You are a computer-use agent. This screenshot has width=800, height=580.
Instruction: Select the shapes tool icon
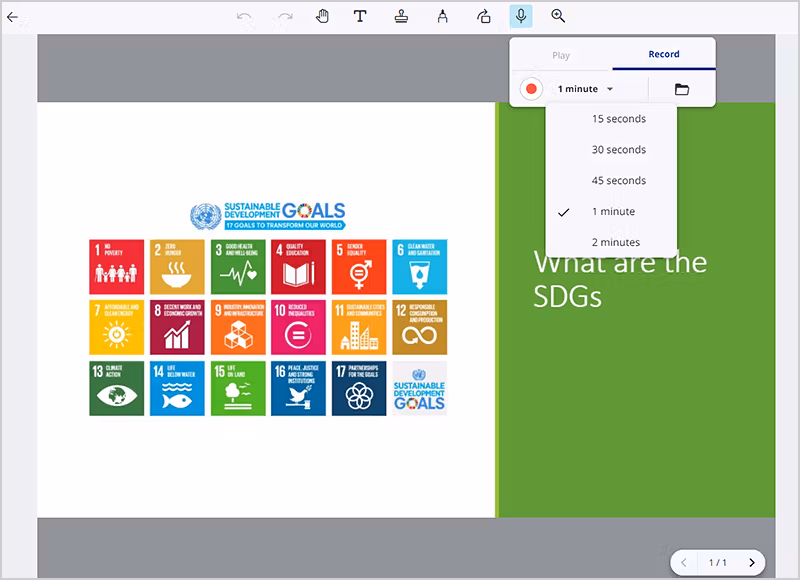483,16
